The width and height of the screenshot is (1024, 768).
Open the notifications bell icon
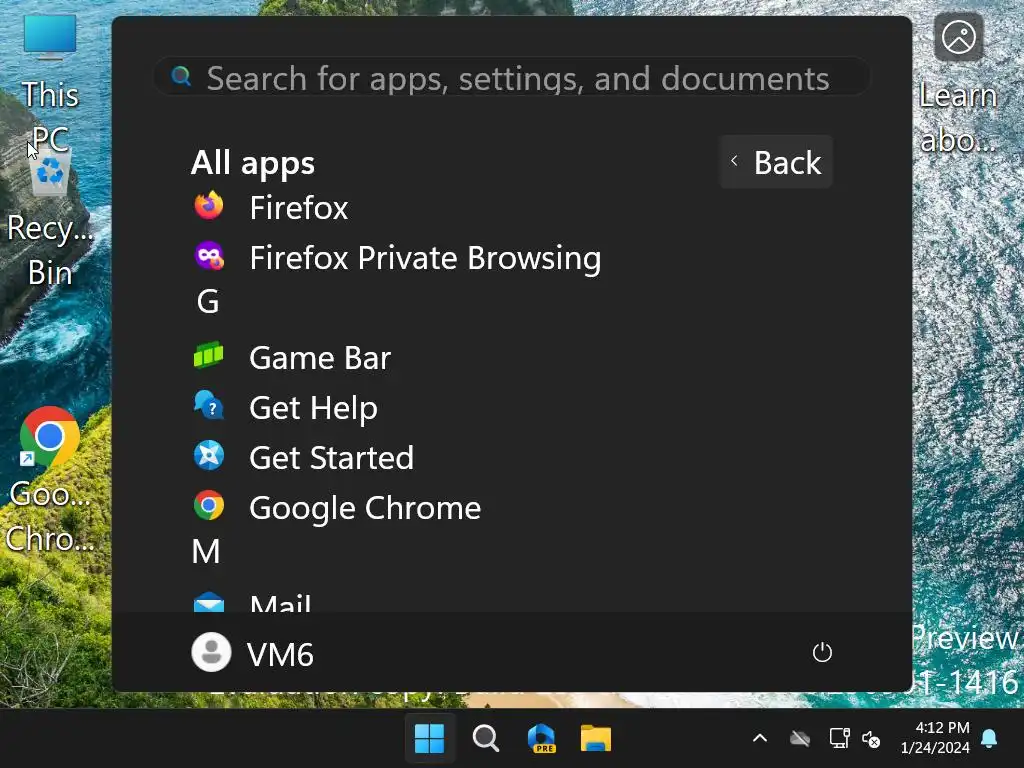pos(989,739)
